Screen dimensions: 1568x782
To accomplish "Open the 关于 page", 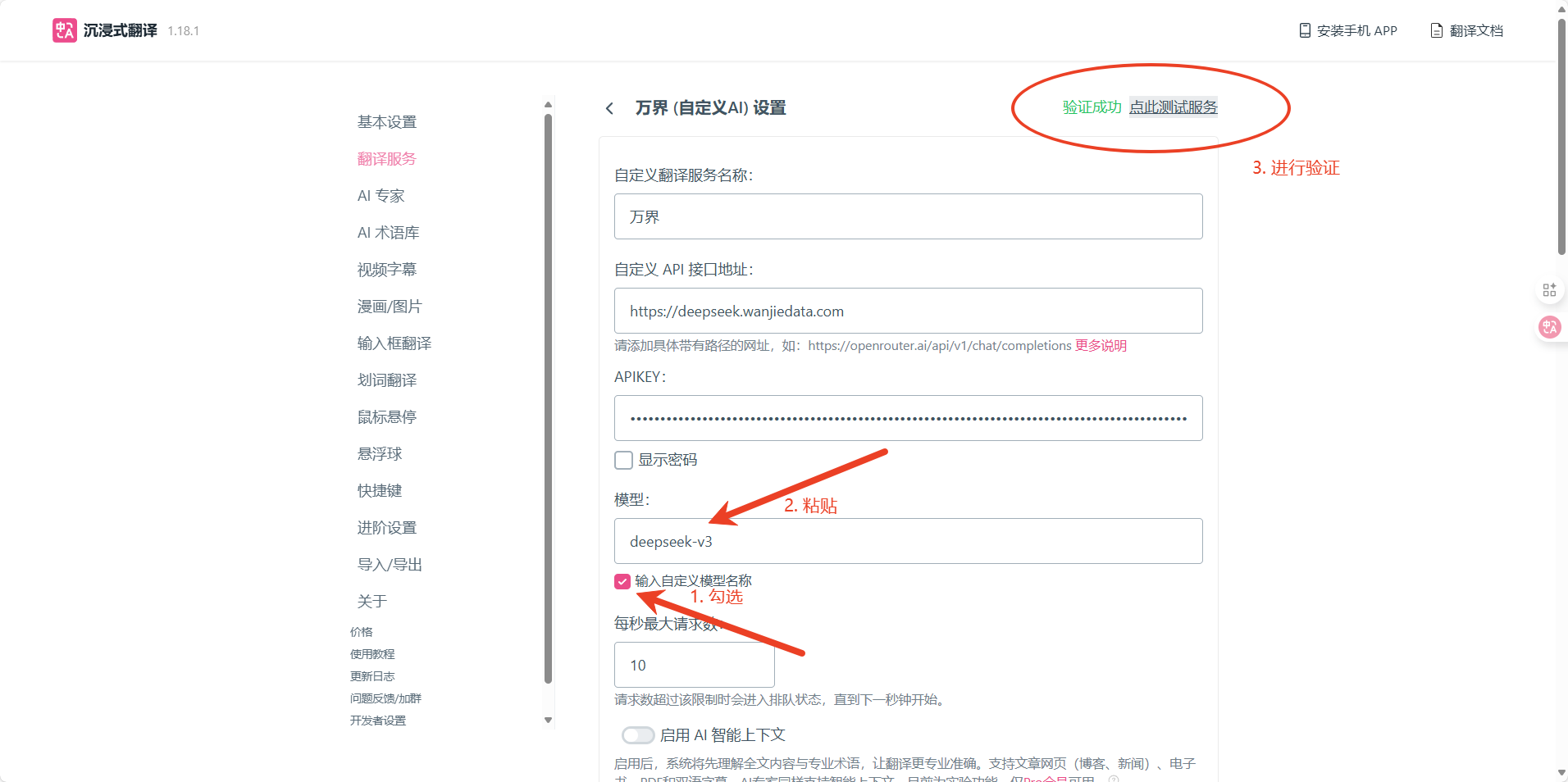I will 372,601.
